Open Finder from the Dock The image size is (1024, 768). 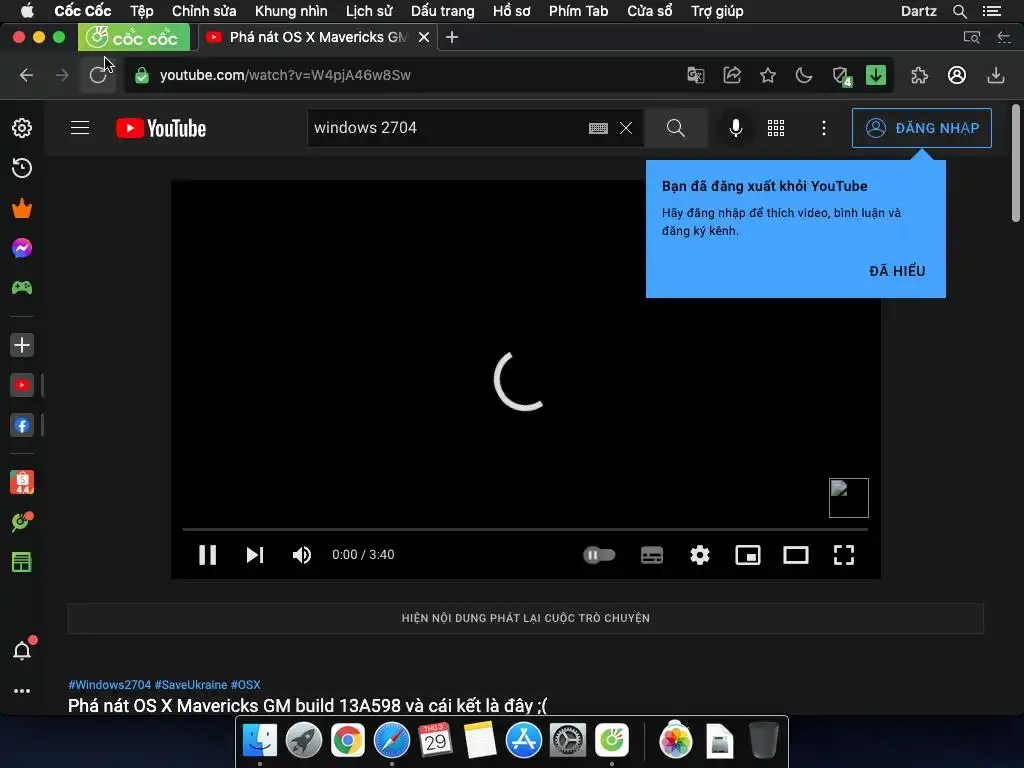[260, 741]
